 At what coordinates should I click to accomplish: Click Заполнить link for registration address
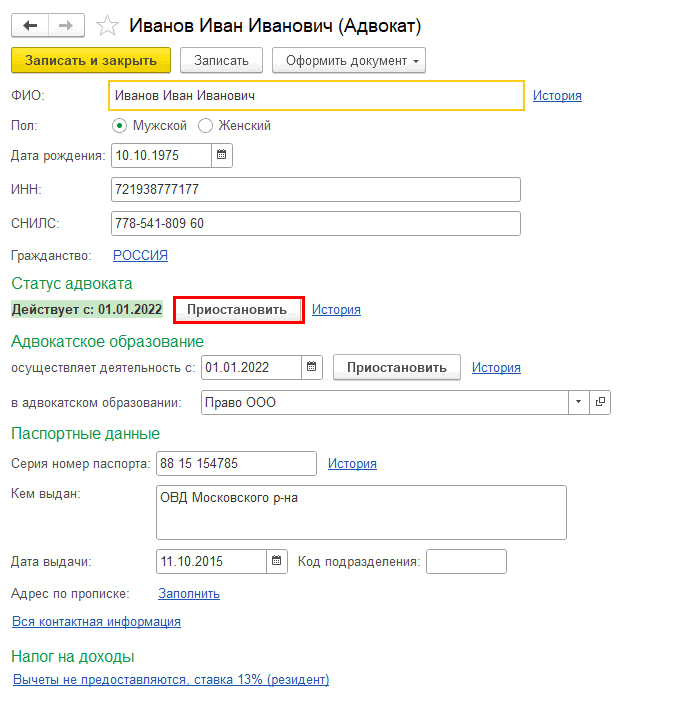coord(189,593)
